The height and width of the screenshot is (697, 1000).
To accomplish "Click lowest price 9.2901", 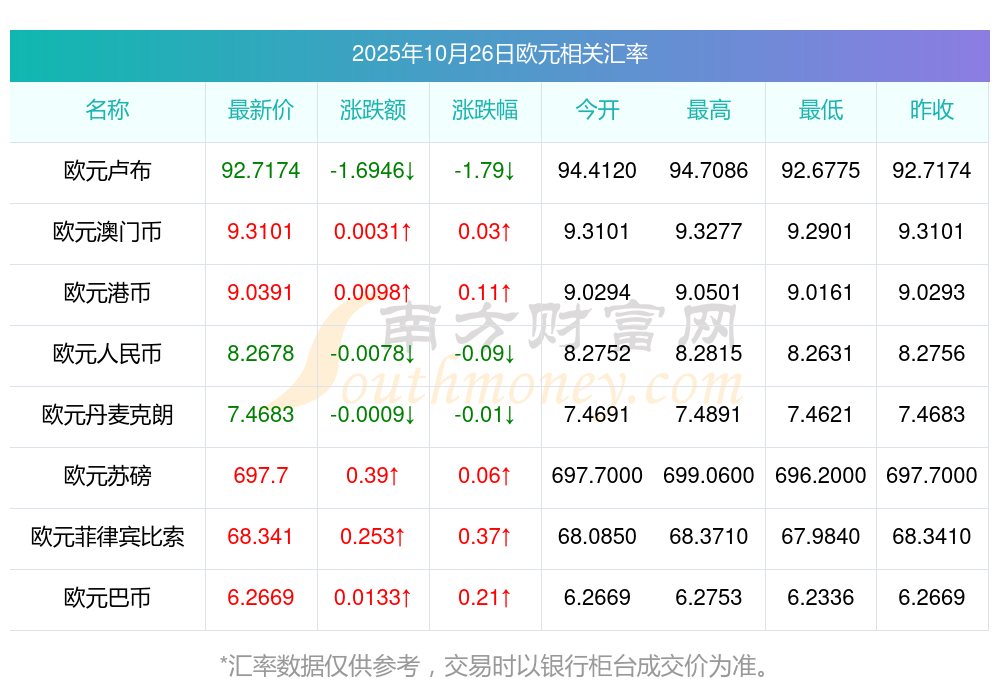I will pos(821,231).
